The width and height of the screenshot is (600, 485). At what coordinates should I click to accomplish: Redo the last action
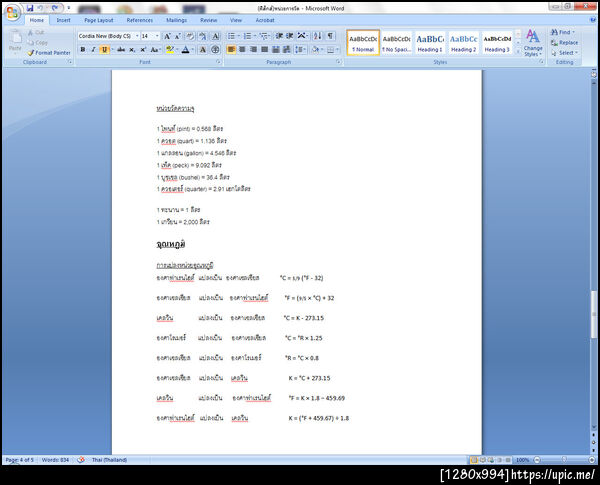click(55, 8)
